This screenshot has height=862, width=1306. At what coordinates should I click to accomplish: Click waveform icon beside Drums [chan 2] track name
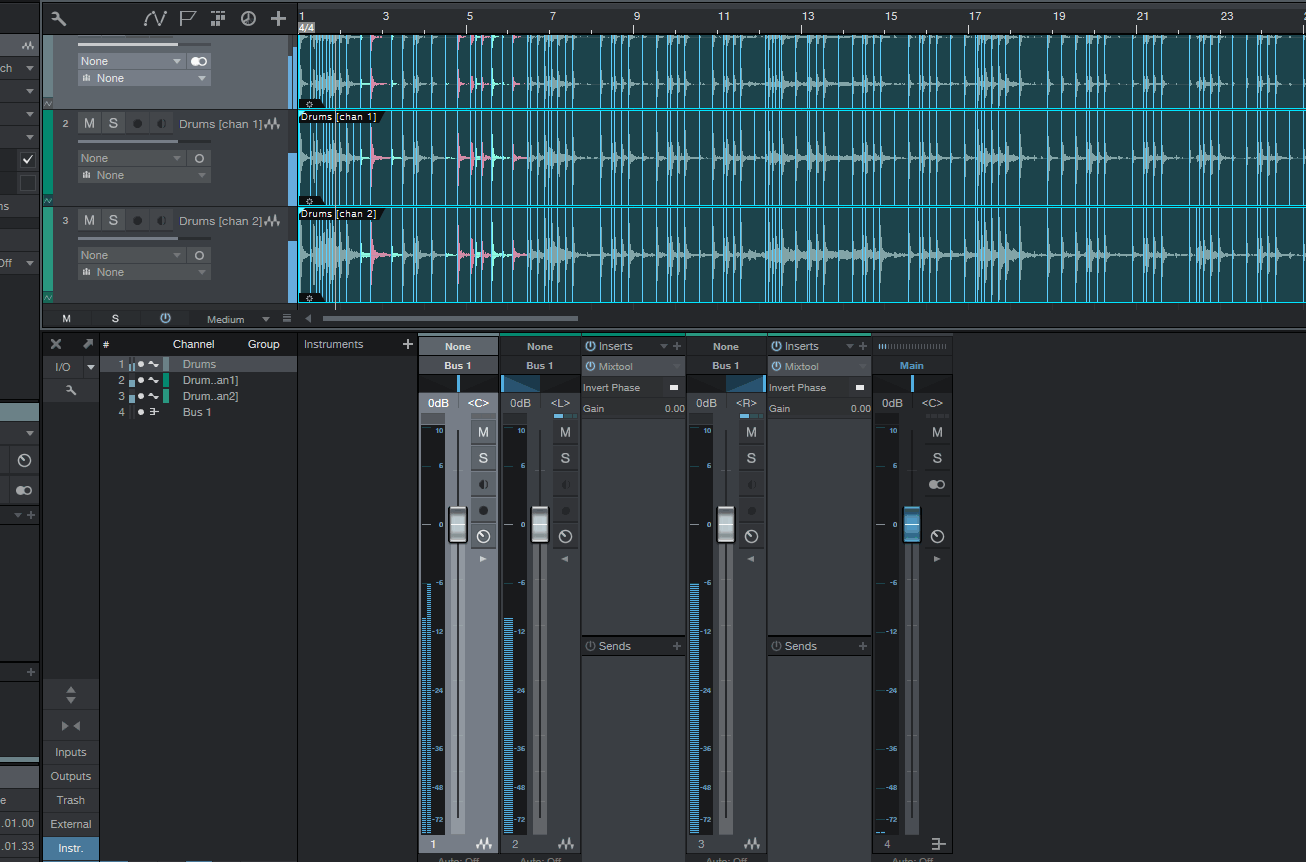pyautogui.click(x=272, y=221)
